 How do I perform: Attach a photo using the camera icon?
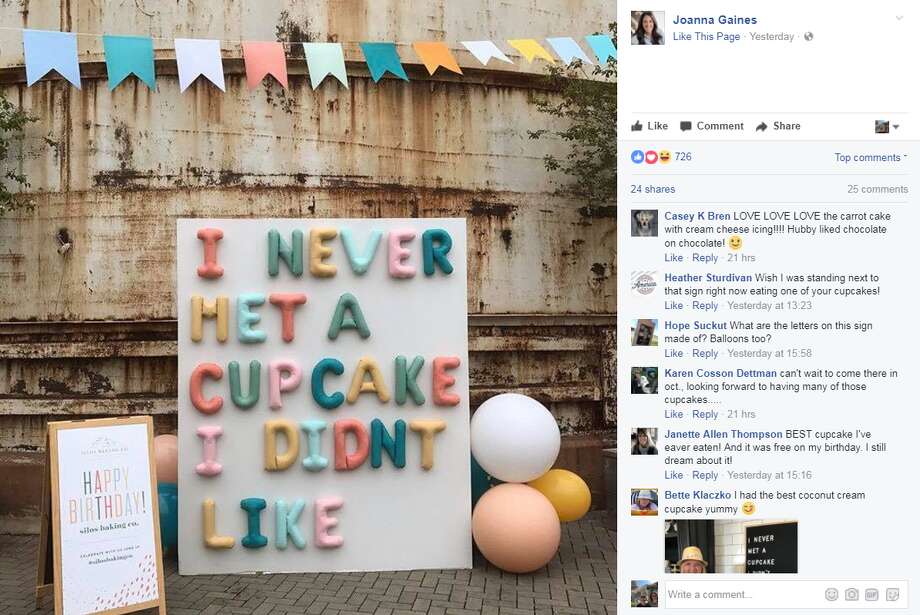(852, 595)
